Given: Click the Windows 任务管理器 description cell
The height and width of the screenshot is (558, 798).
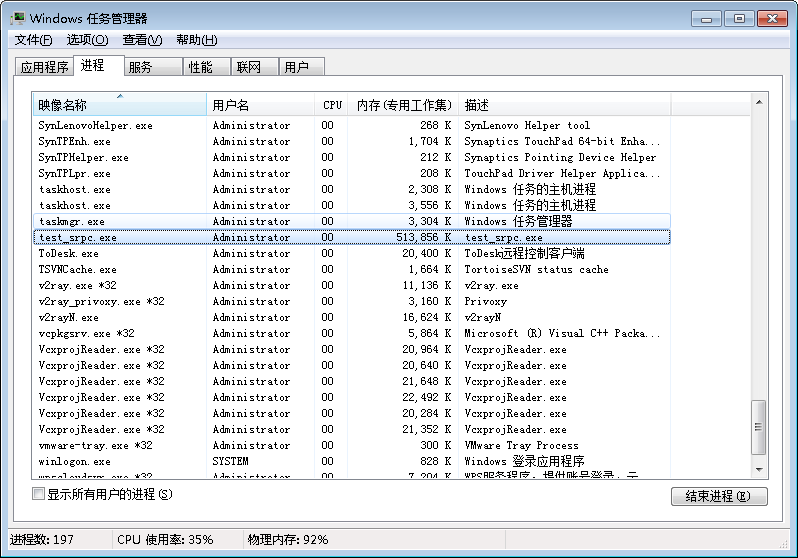Looking at the screenshot, I should coord(518,221).
